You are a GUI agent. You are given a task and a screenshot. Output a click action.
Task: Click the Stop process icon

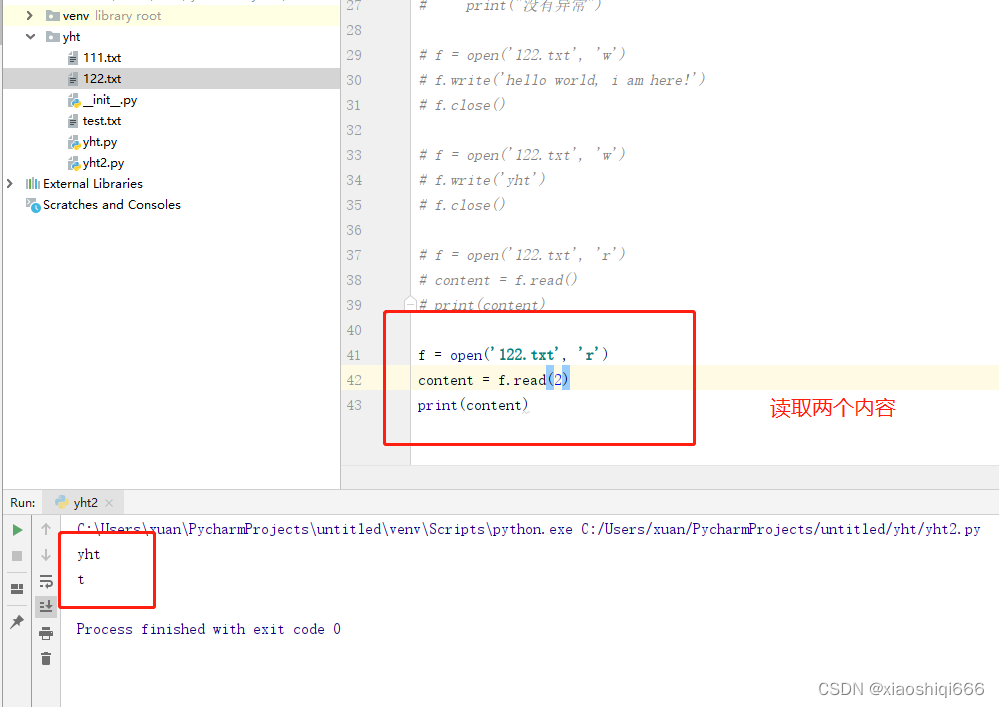pos(17,556)
